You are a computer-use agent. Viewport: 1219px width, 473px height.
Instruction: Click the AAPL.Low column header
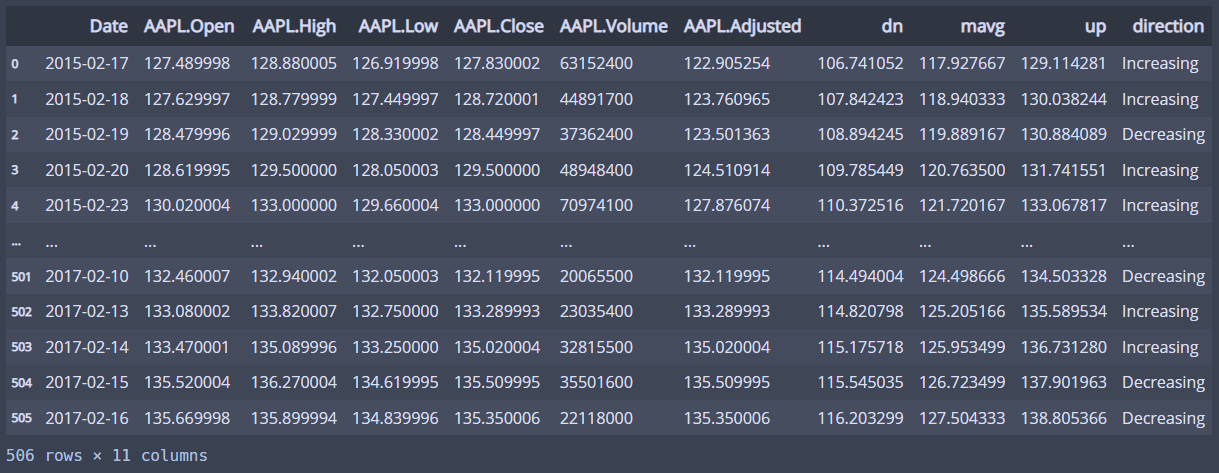click(x=397, y=26)
